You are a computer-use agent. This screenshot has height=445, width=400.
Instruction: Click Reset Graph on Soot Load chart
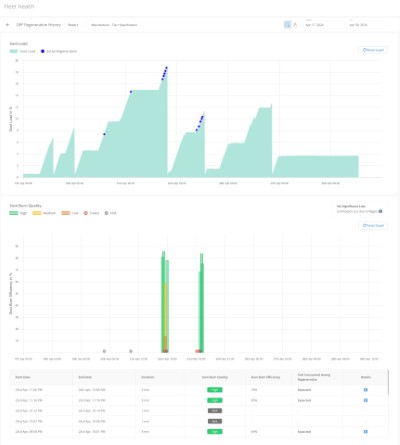[373, 50]
